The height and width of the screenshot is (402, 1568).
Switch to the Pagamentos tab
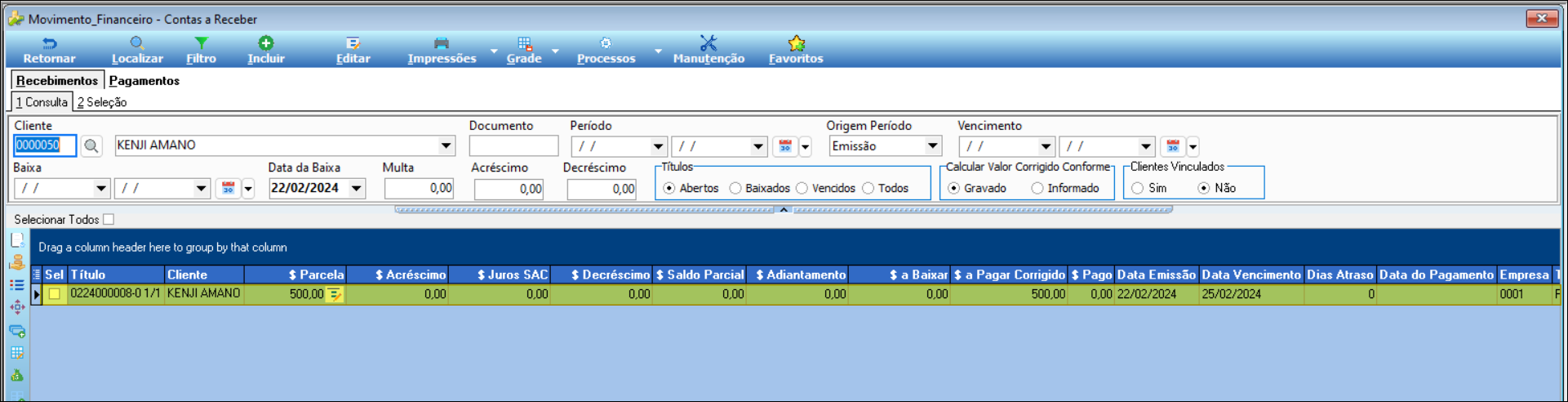(x=144, y=80)
